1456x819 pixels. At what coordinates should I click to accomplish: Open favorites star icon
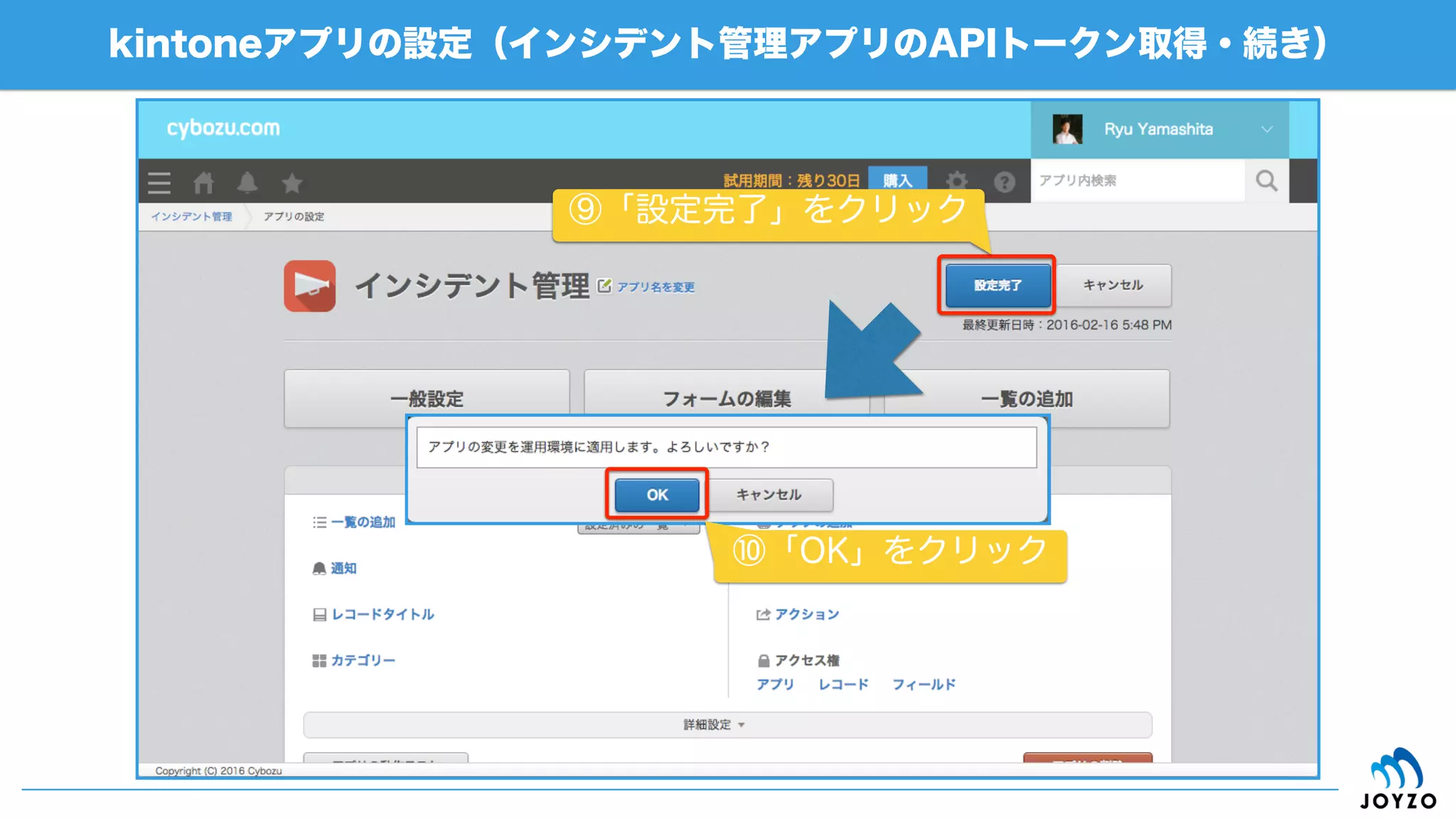coord(292,183)
